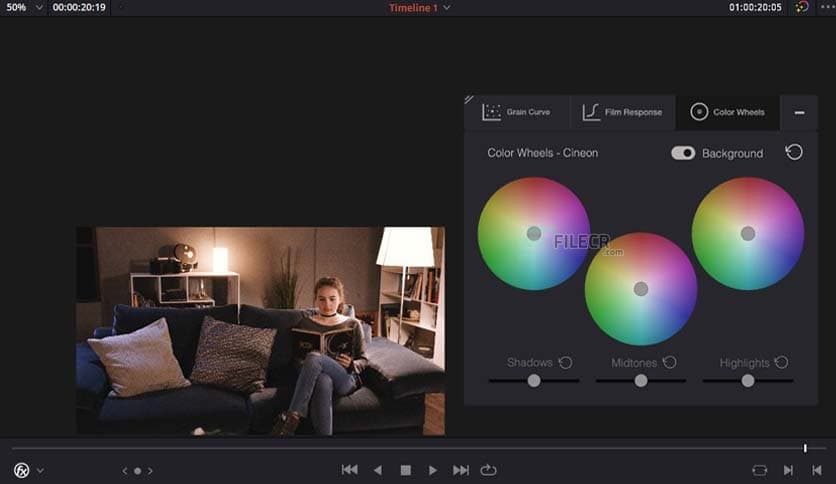
Task: Click the Midtones slider handle
Action: tap(641, 381)
